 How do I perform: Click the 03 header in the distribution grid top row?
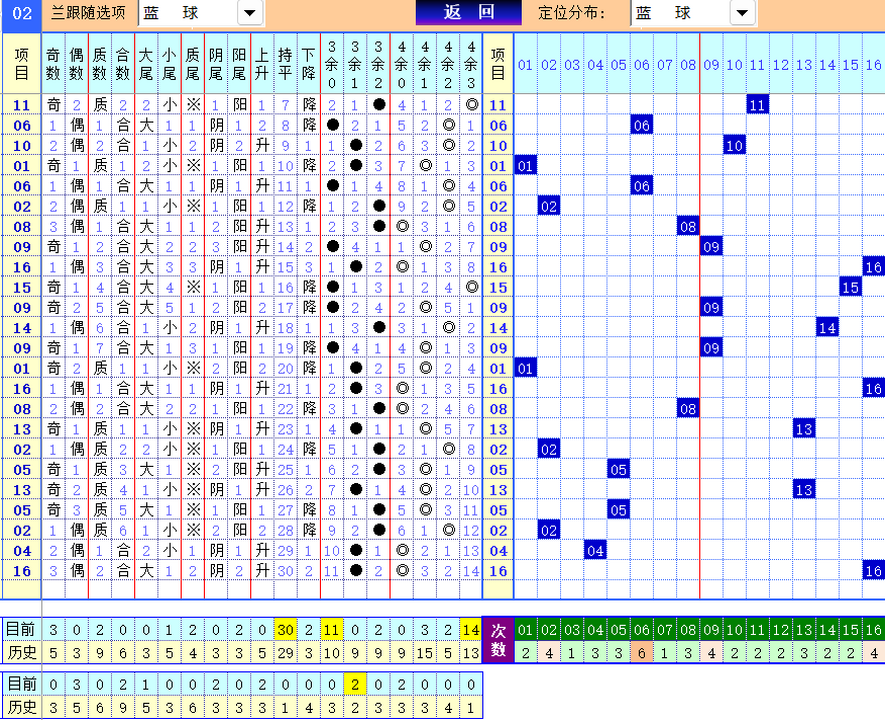coord(572,65)
